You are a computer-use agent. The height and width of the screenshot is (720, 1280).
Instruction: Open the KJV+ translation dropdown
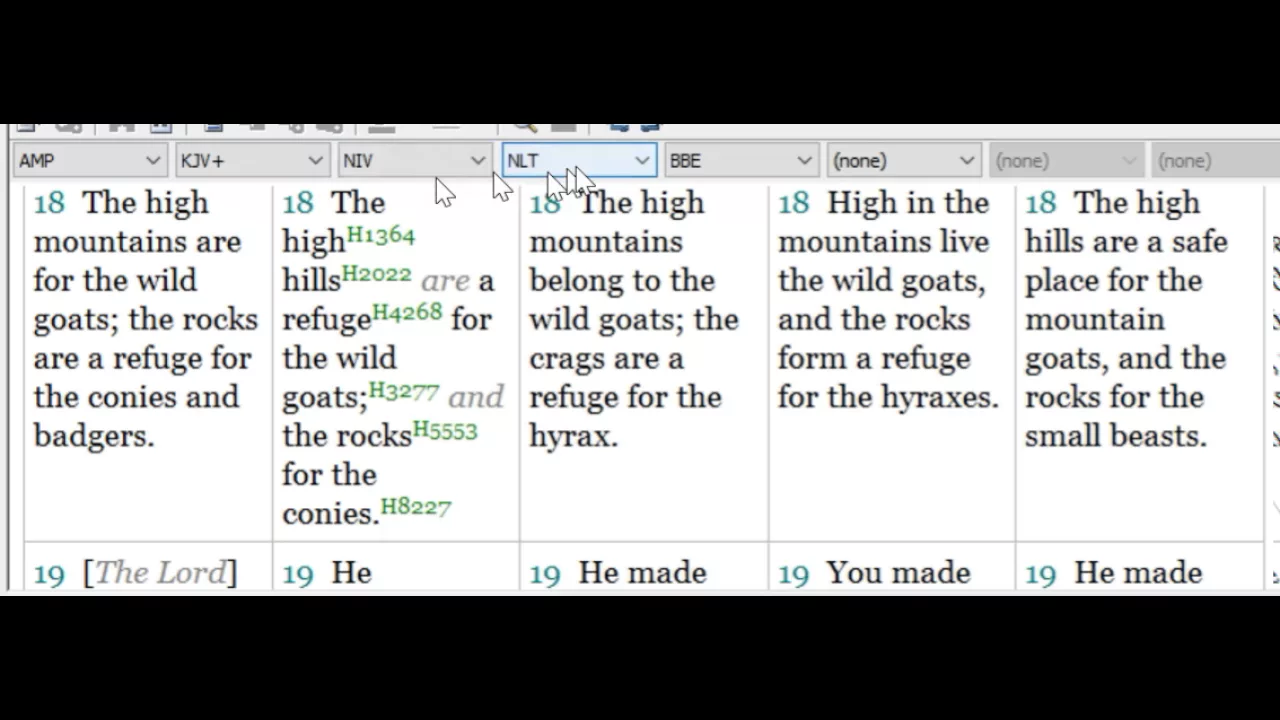pyautogui.click(x=251, y=160)
